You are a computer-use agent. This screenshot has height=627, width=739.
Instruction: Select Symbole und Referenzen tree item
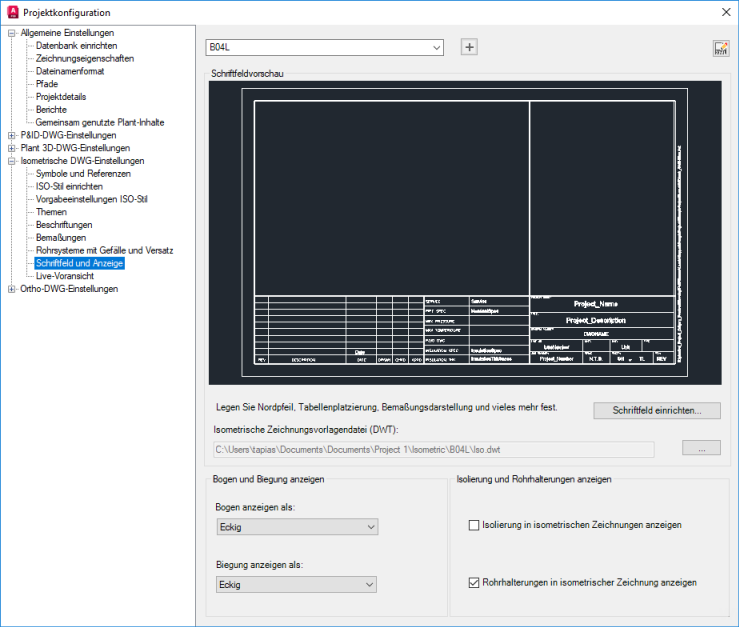coord(83,173)
